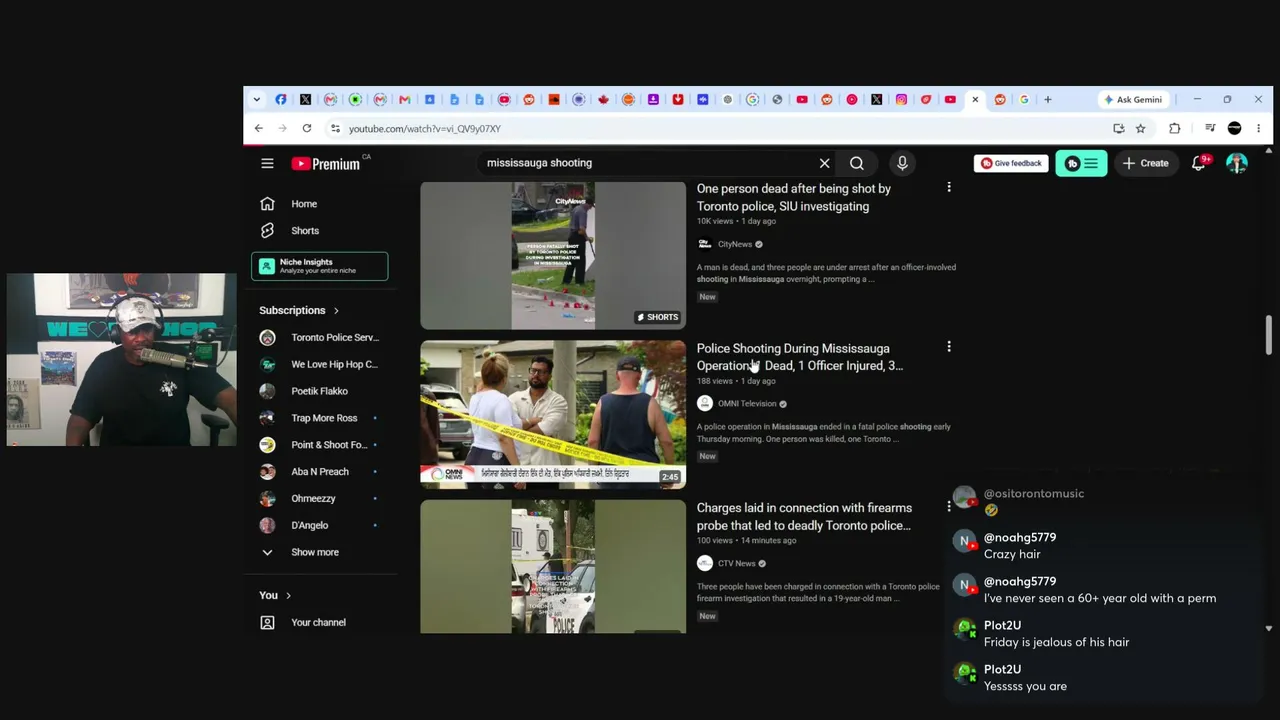Close the active YouTube tab

975,100
